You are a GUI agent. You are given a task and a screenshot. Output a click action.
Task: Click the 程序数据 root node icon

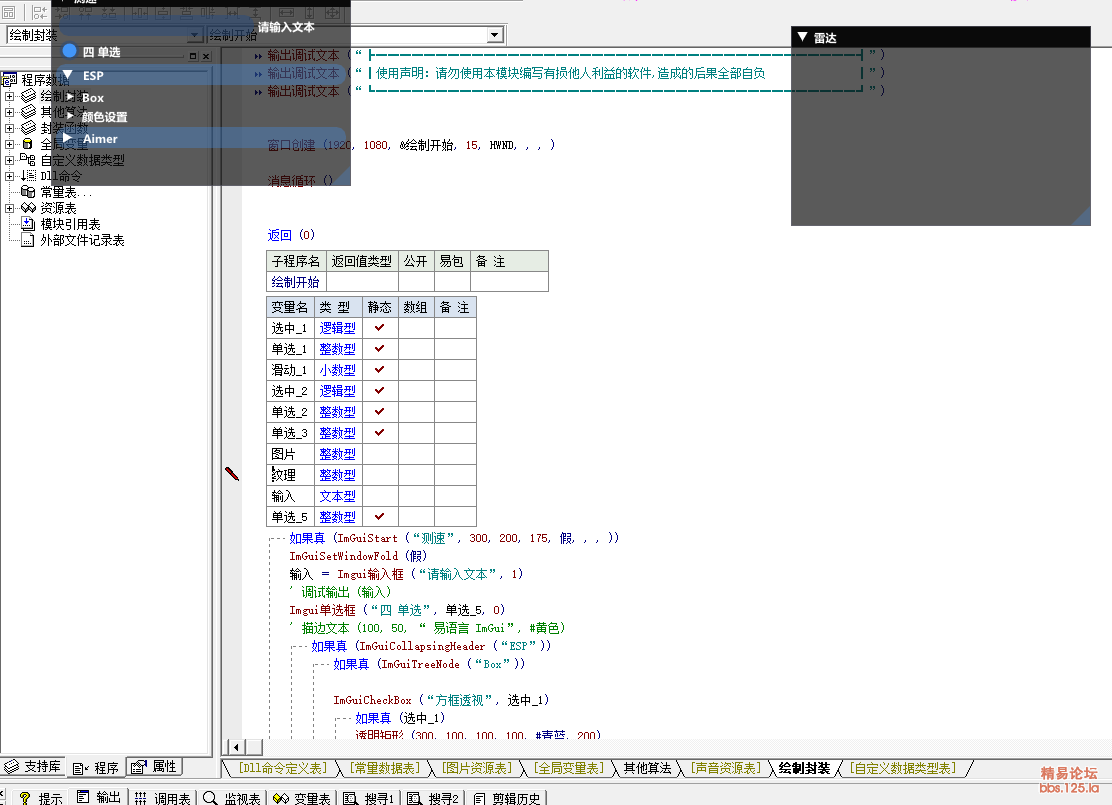(9, 80)
